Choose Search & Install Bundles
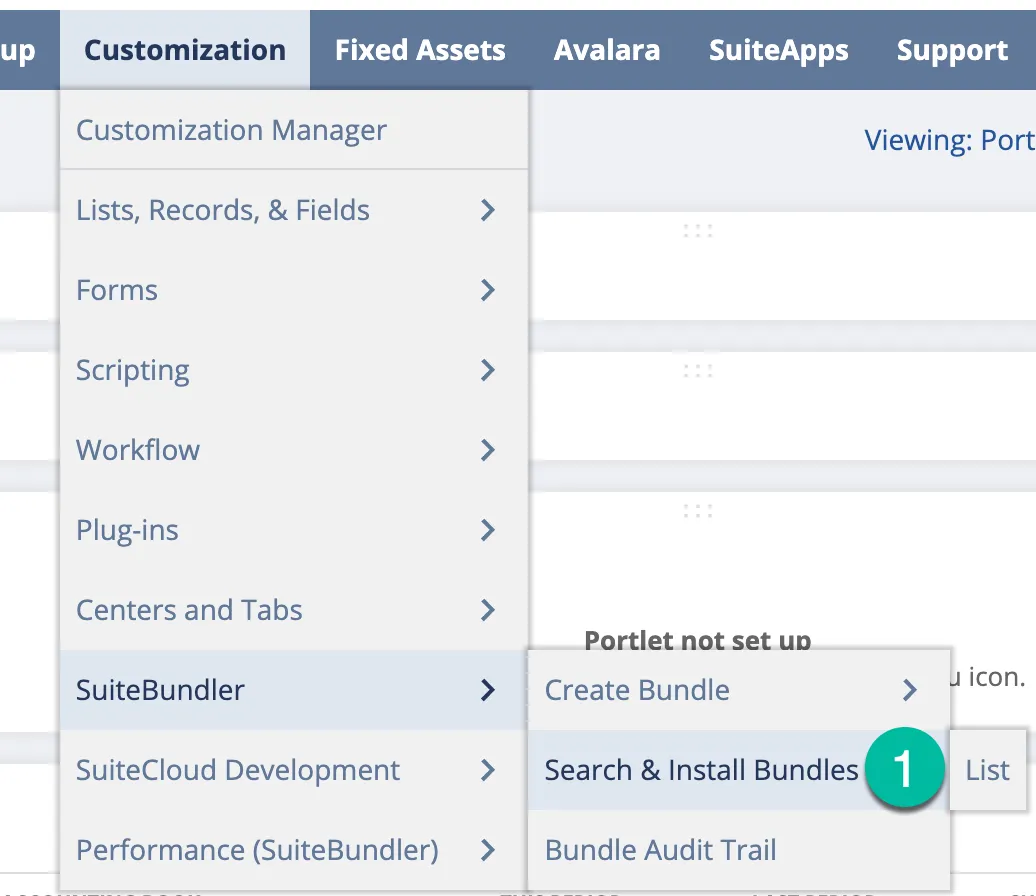This screenshot has width=1036, height=896. [x=739, y=770]
